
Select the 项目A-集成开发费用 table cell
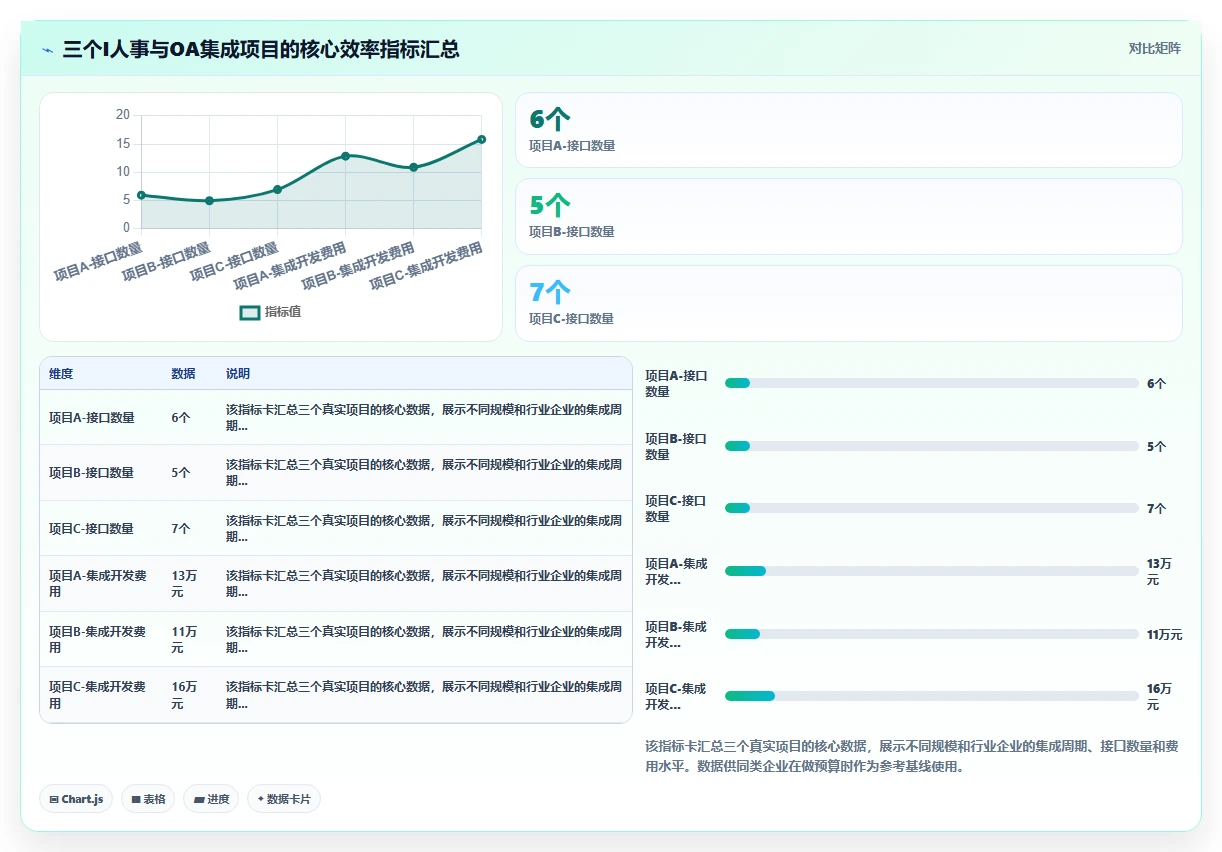(x=98, y=584)
